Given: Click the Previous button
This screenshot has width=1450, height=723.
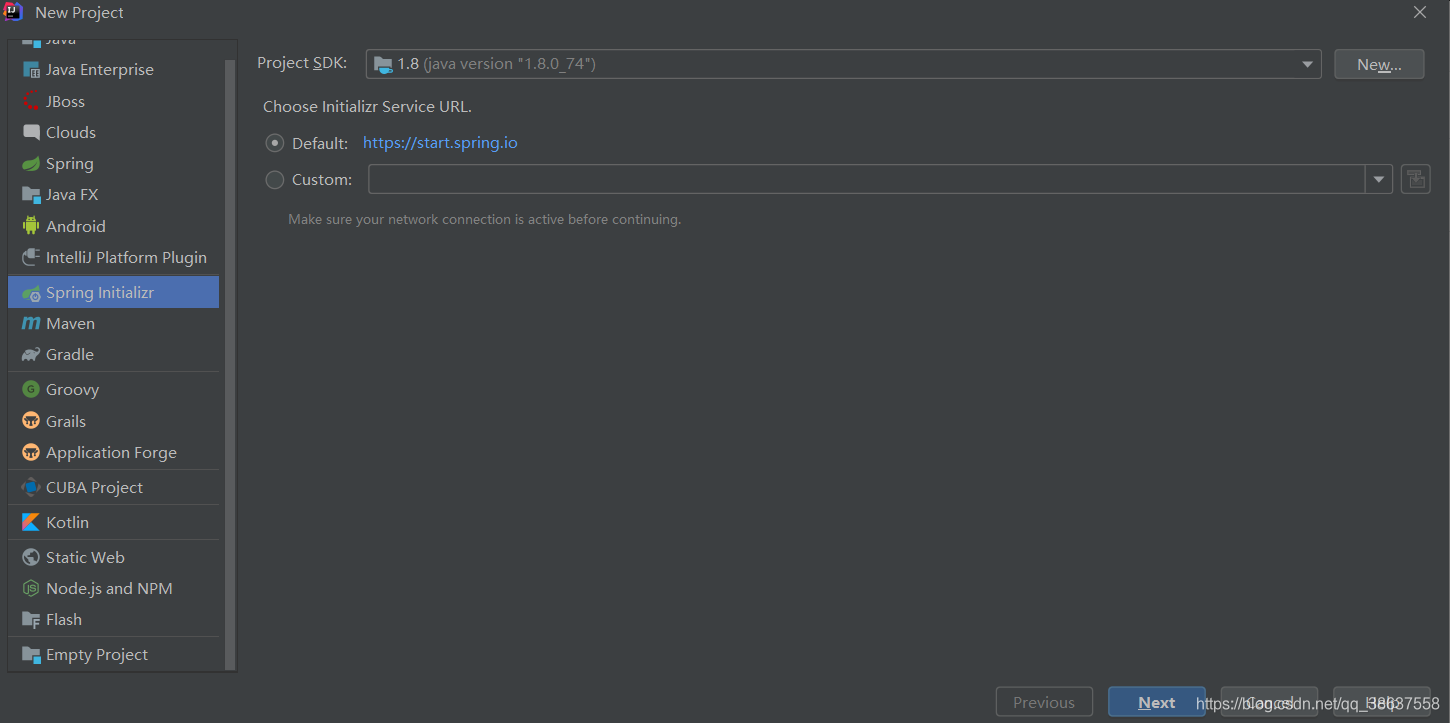Looking at the screenshot, I should click(1044, 702).
